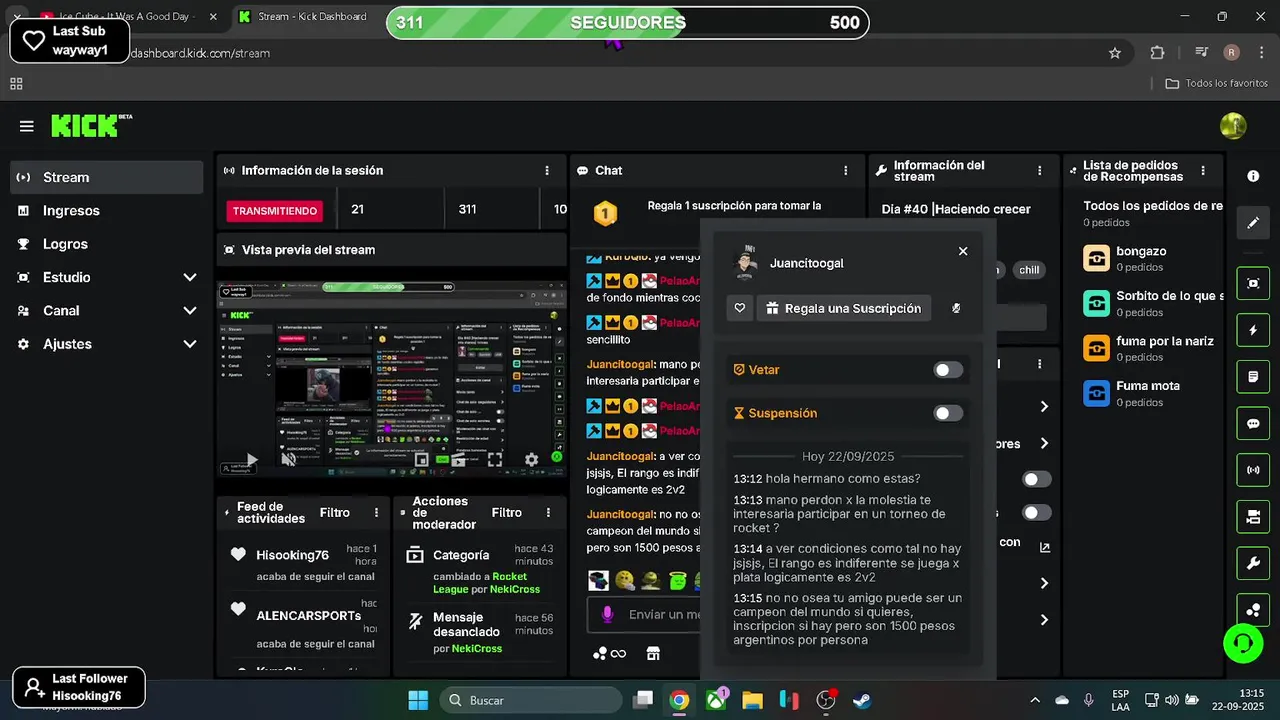Open the Todos los favoritos bookmarks folder
The image size is (1280, 720).
coord(1216,84)
